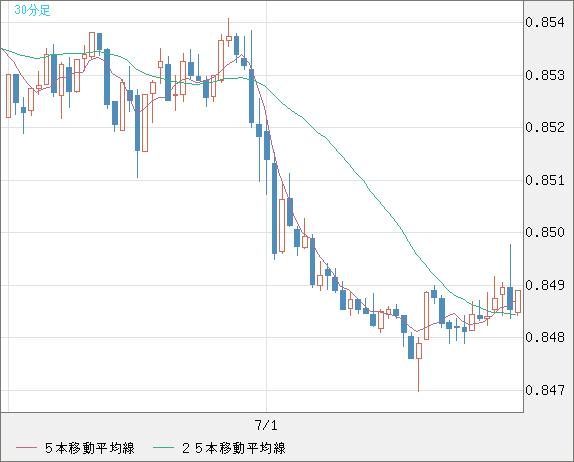Click the 7/1 date axis label
The image size is (574, 462).
[x=266, y=425]
